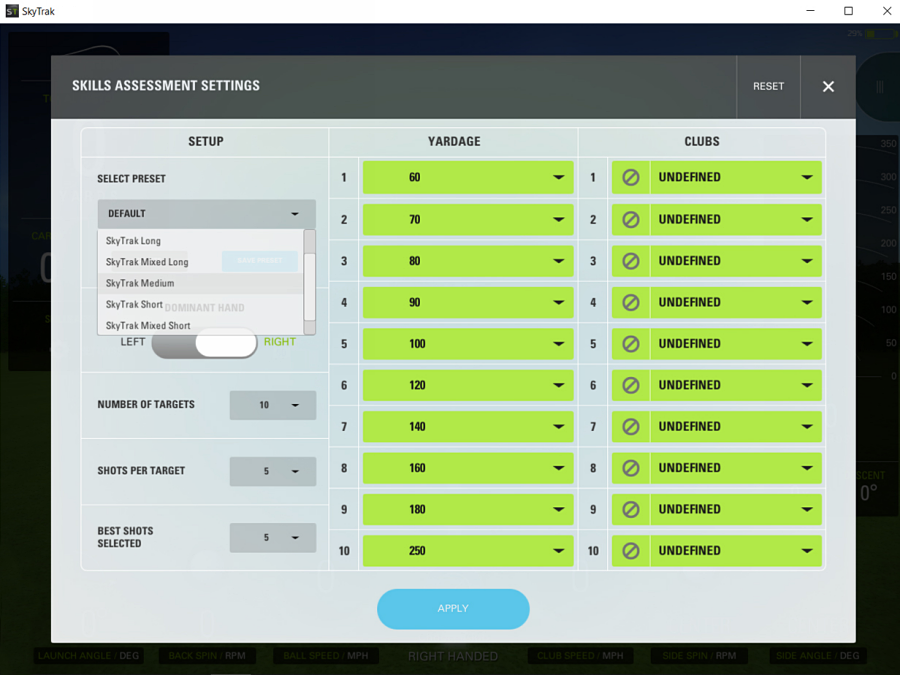Open yardage dropdown 2 showing 70

coord(468,219)
